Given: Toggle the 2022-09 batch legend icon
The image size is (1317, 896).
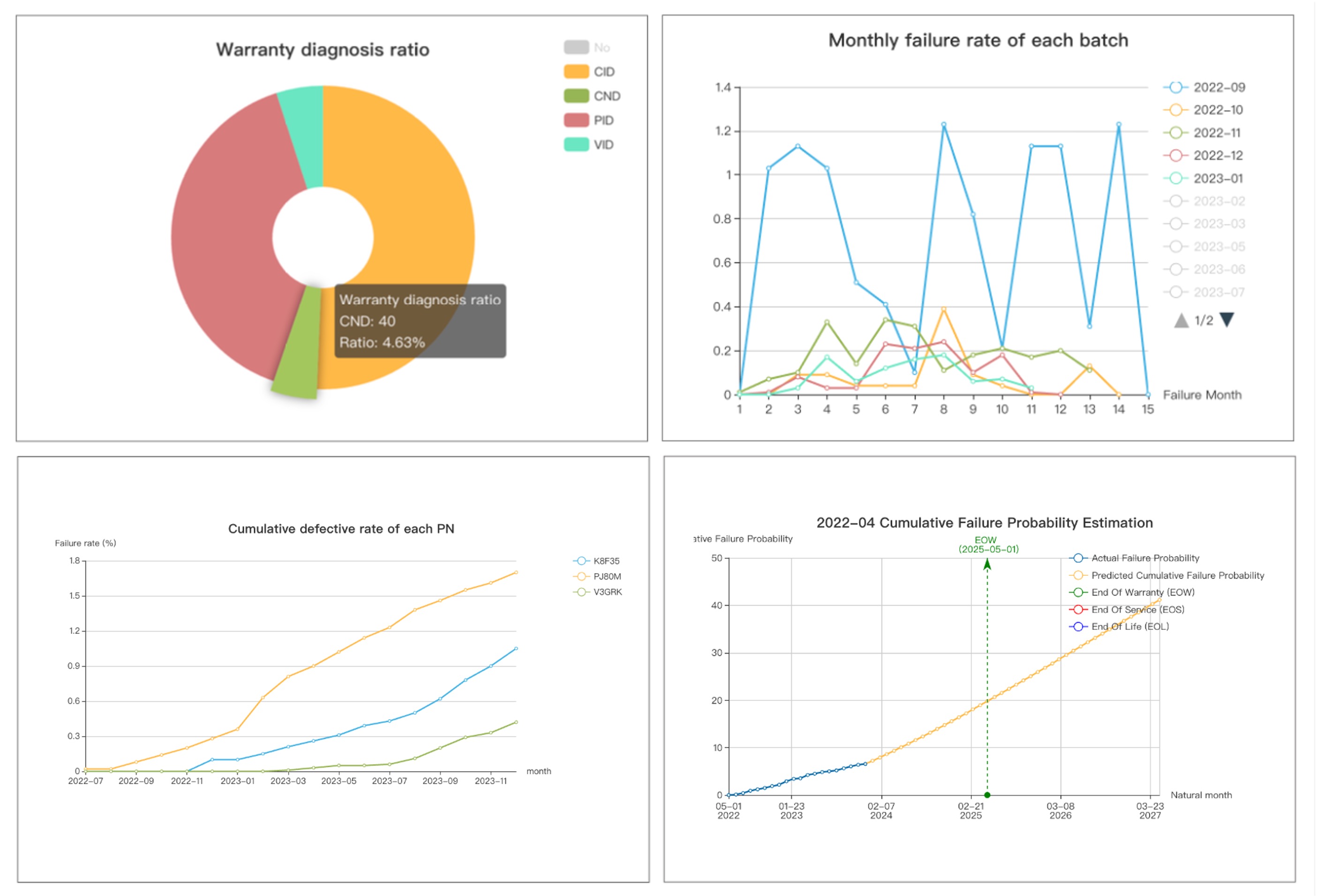Looking at the screenshot, I should pyautogui.click(x=1176, y=87).
